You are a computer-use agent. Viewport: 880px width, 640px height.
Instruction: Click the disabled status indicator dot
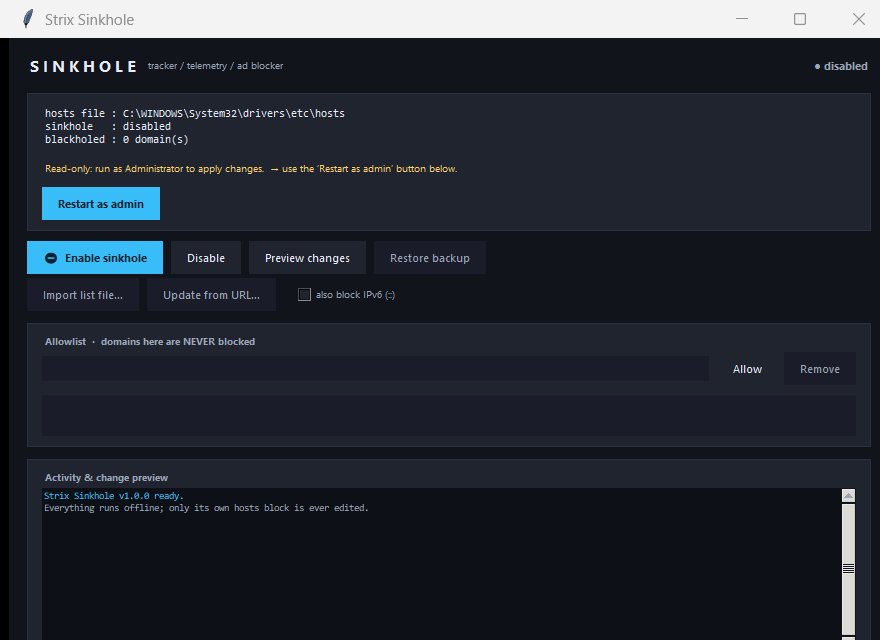point(817,66)
